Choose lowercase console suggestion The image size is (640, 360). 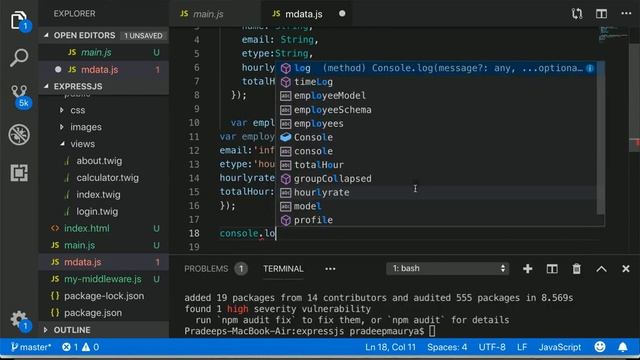click(x=437, y=151)
